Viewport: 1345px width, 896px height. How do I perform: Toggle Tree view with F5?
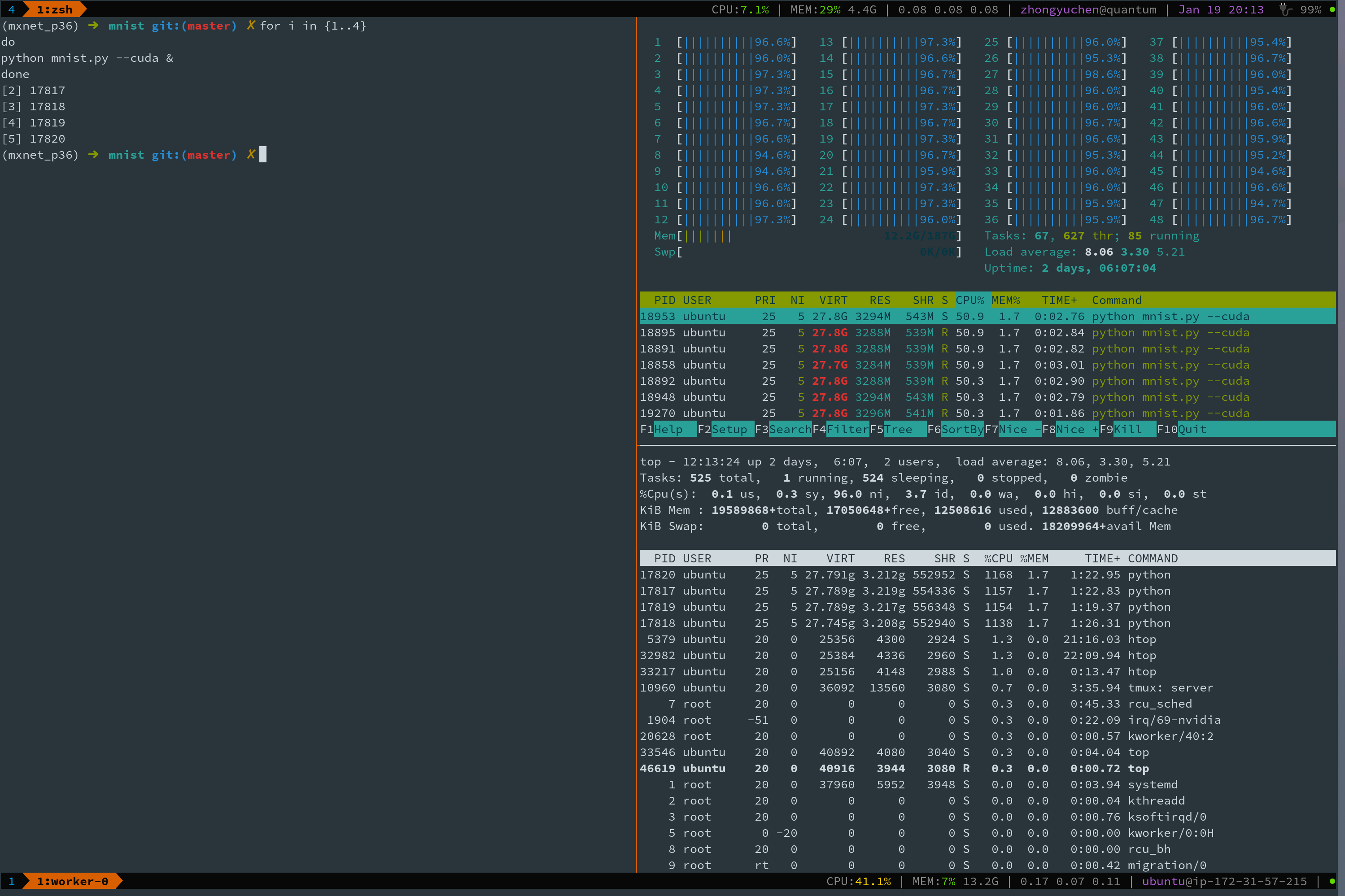898,429
